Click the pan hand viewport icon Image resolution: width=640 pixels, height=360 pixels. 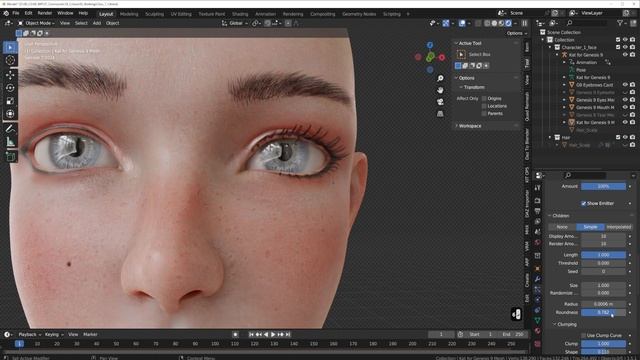click(440, 90)
